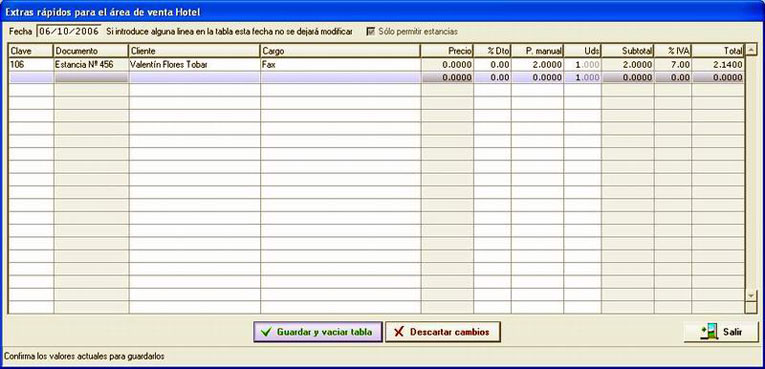The width and height of the screenshot is (765, 369).
Task: Save with Guardar y vaciar tabla button
Action: tap(318, 332)
